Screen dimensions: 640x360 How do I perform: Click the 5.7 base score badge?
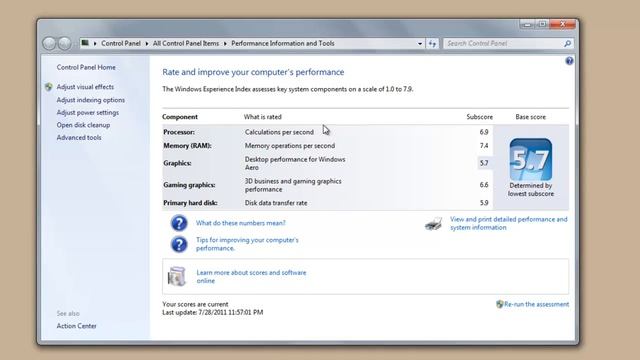pos(531,160)
